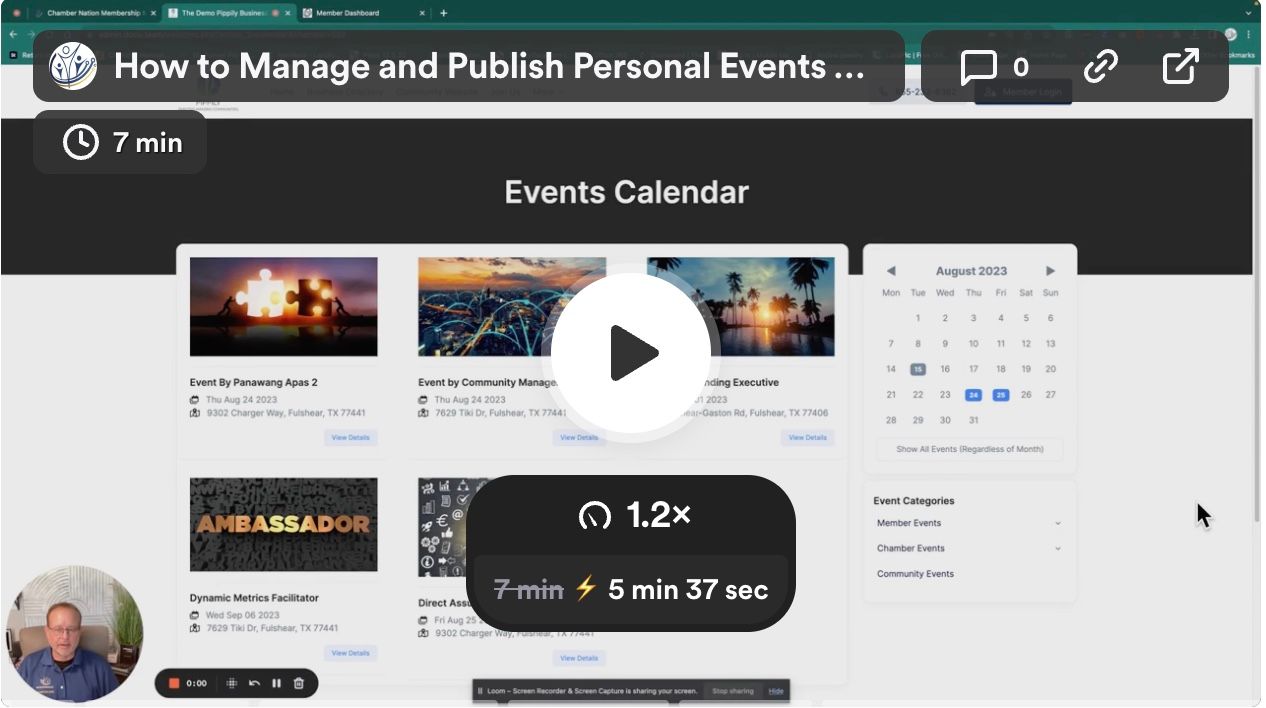Click Stop sharing in Loom bar
Screen dimensions: 1266x708
pyautogui.click(x=733, y=691)
